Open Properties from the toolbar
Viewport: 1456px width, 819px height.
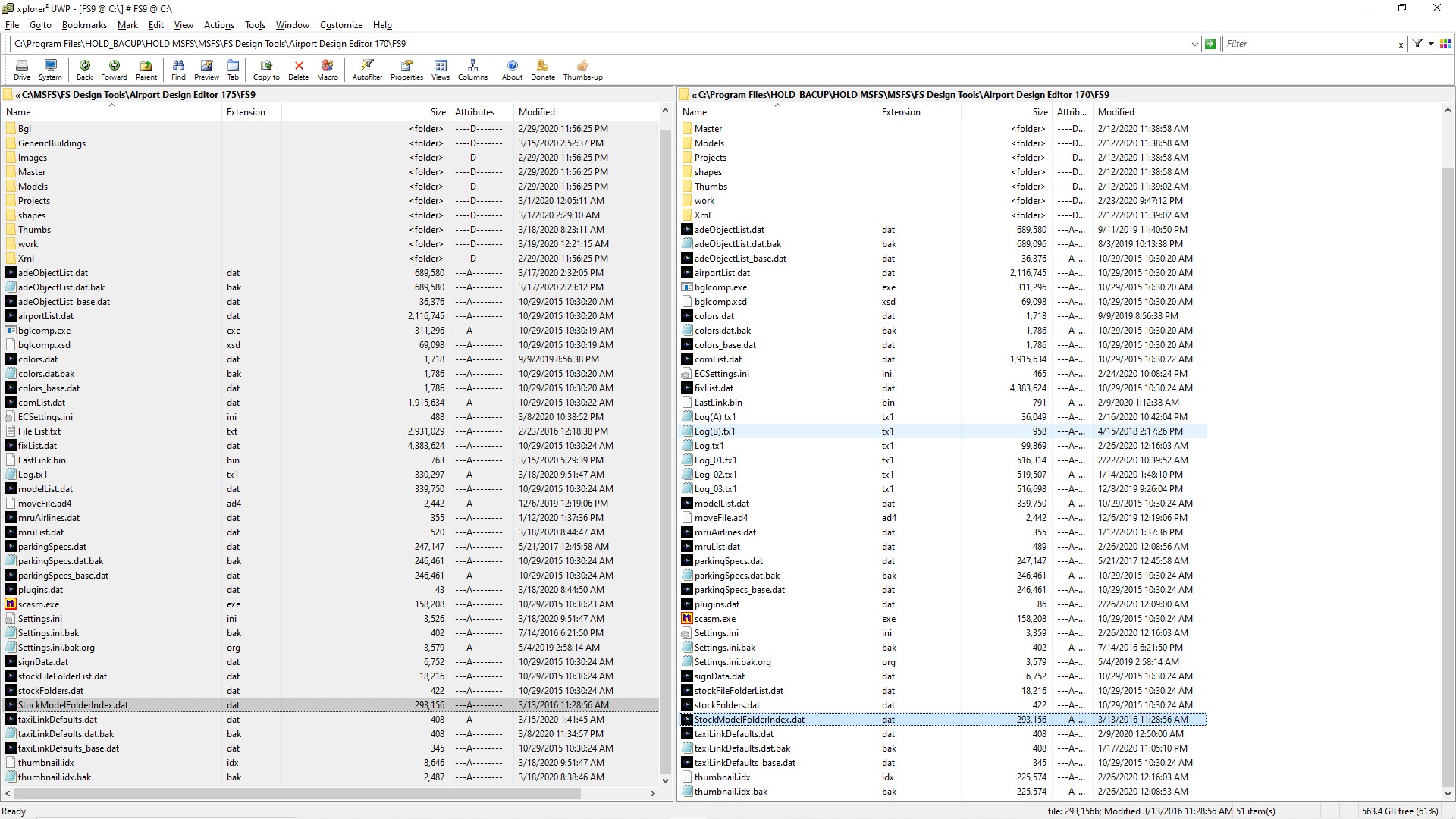pos(406,69)
